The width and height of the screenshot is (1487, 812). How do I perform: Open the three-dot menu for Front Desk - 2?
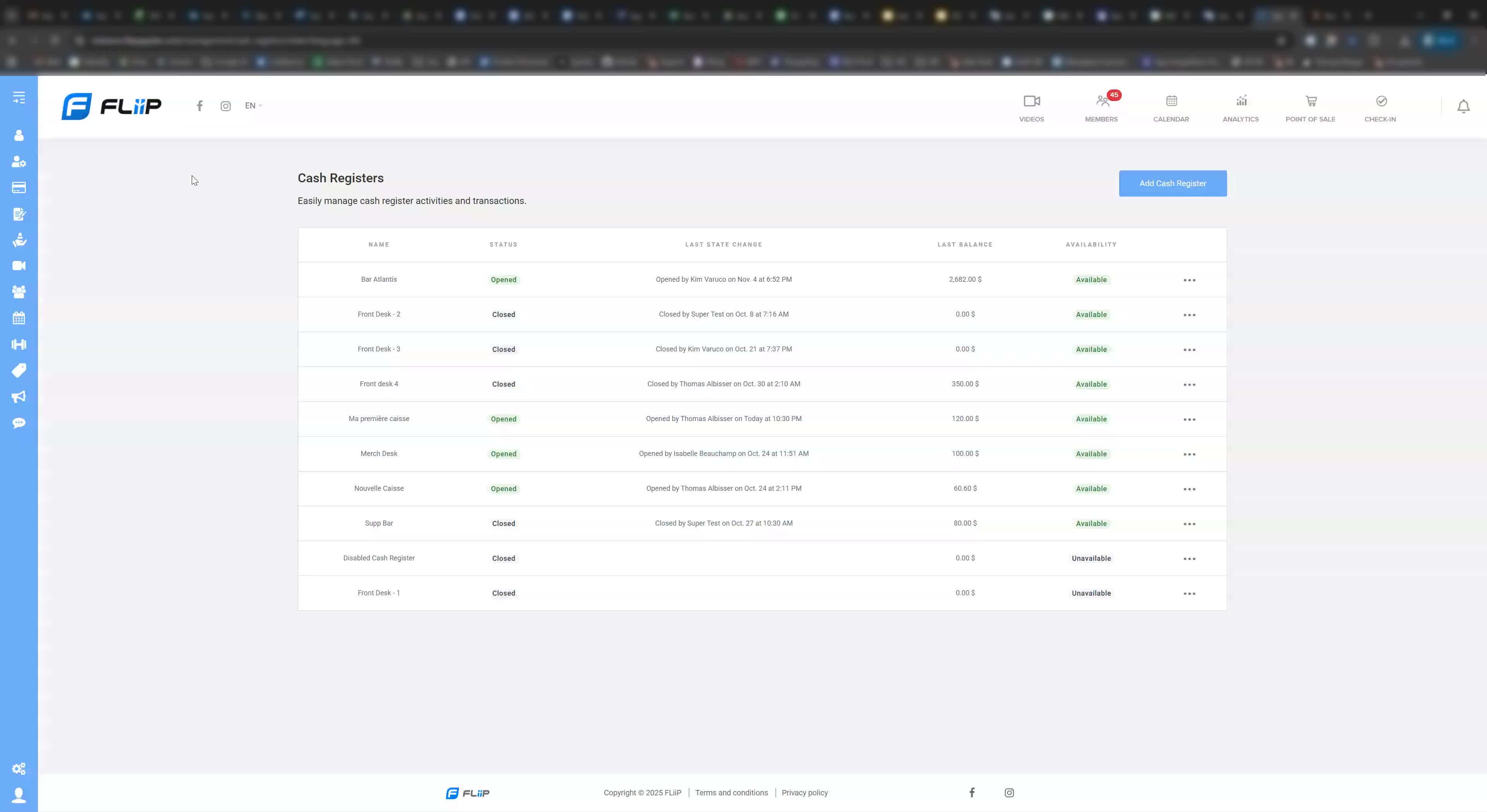(1190, 315)
